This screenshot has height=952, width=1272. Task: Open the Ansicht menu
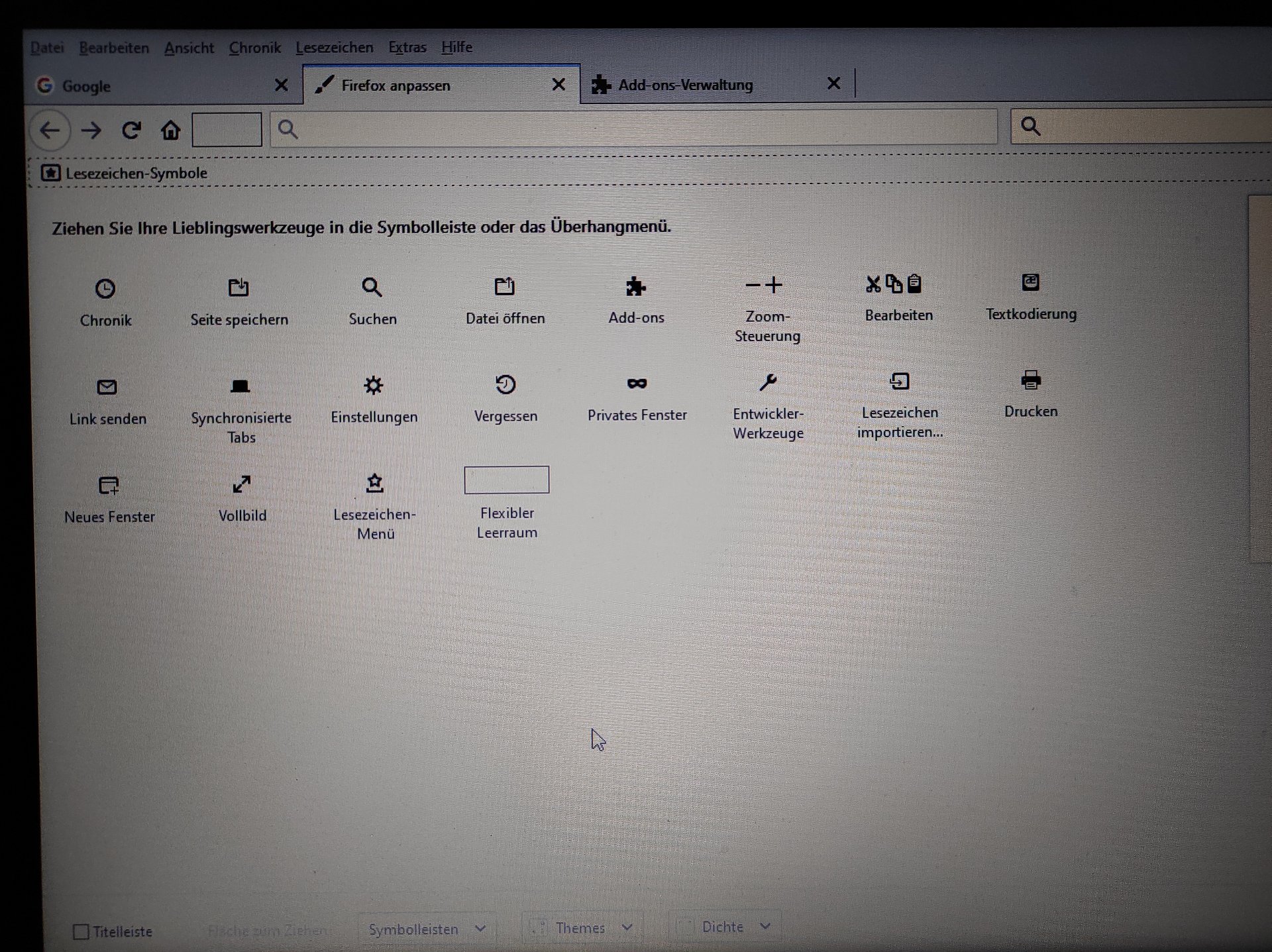(189, 48)
